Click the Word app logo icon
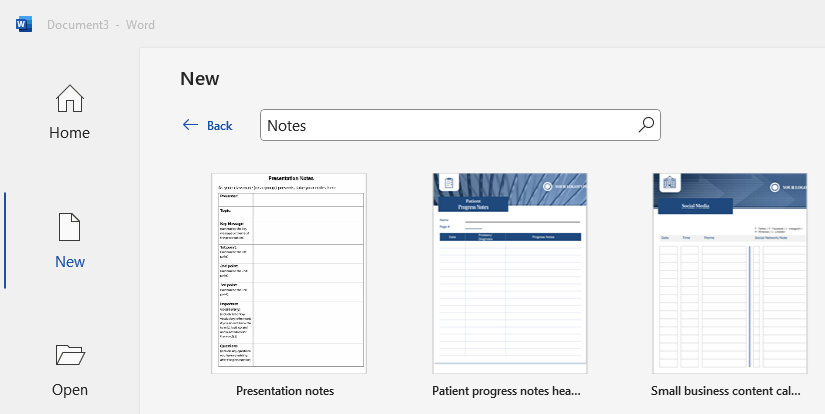The image size is (825, 414). click(24, 24)
